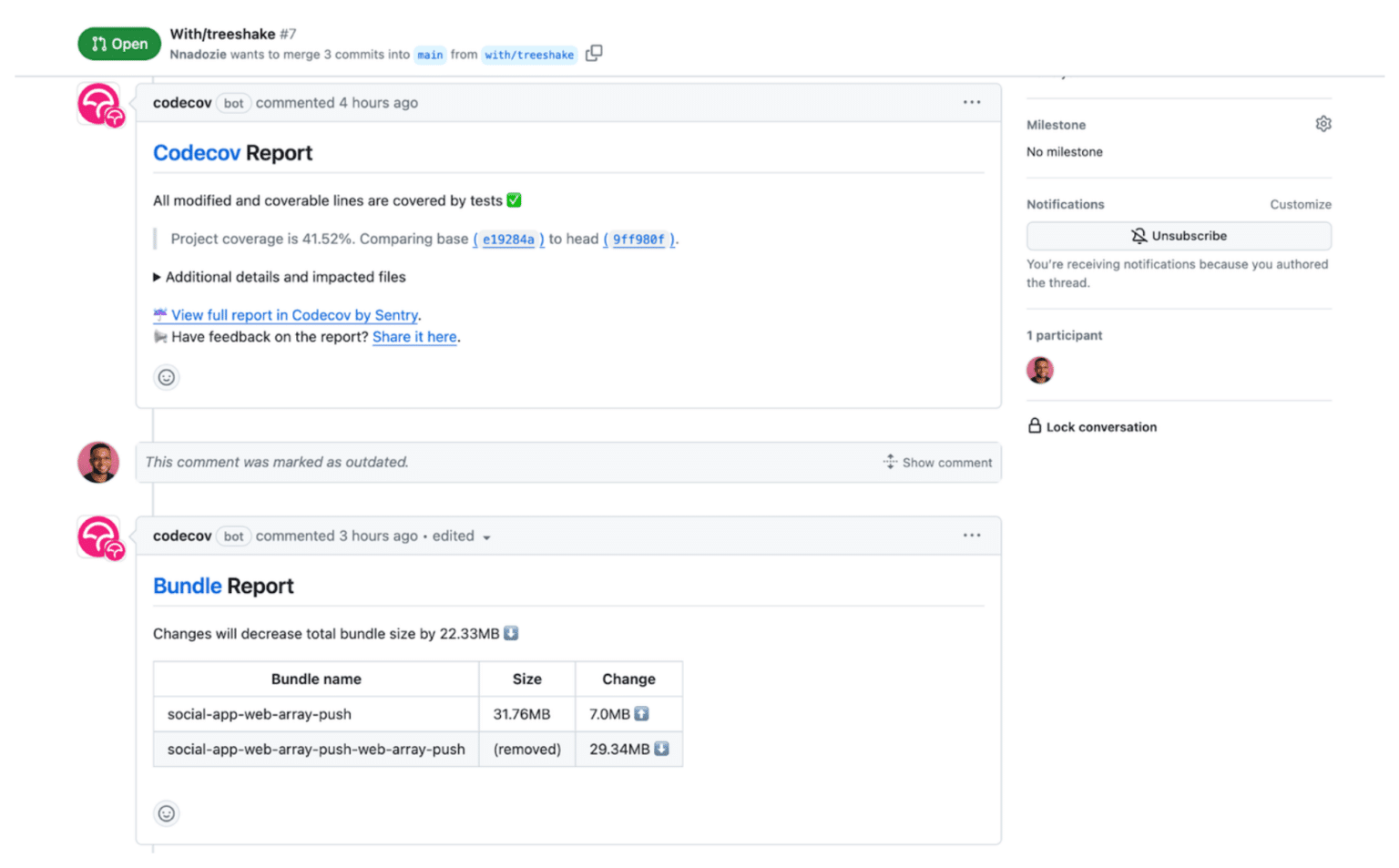Open the full report in Codecov by Sentry
Image resolution: width=1399 pixels, height=868 pixels.
pyautogui.click(x=293, y=314)
